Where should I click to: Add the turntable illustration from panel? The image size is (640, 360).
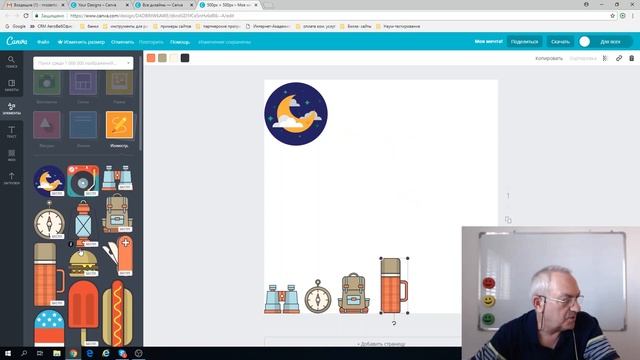click(x=83, y=181)
